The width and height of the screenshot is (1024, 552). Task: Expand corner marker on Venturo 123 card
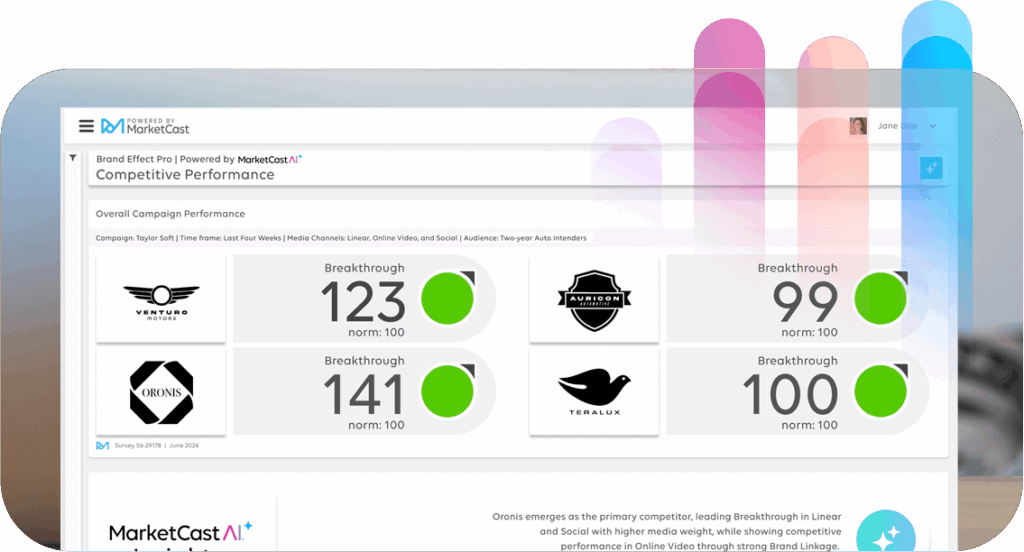coord(467,278)
